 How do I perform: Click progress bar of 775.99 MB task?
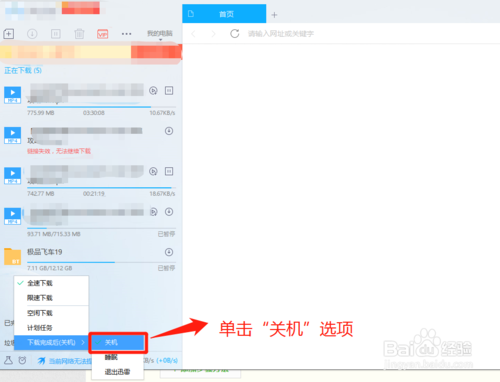101,107
